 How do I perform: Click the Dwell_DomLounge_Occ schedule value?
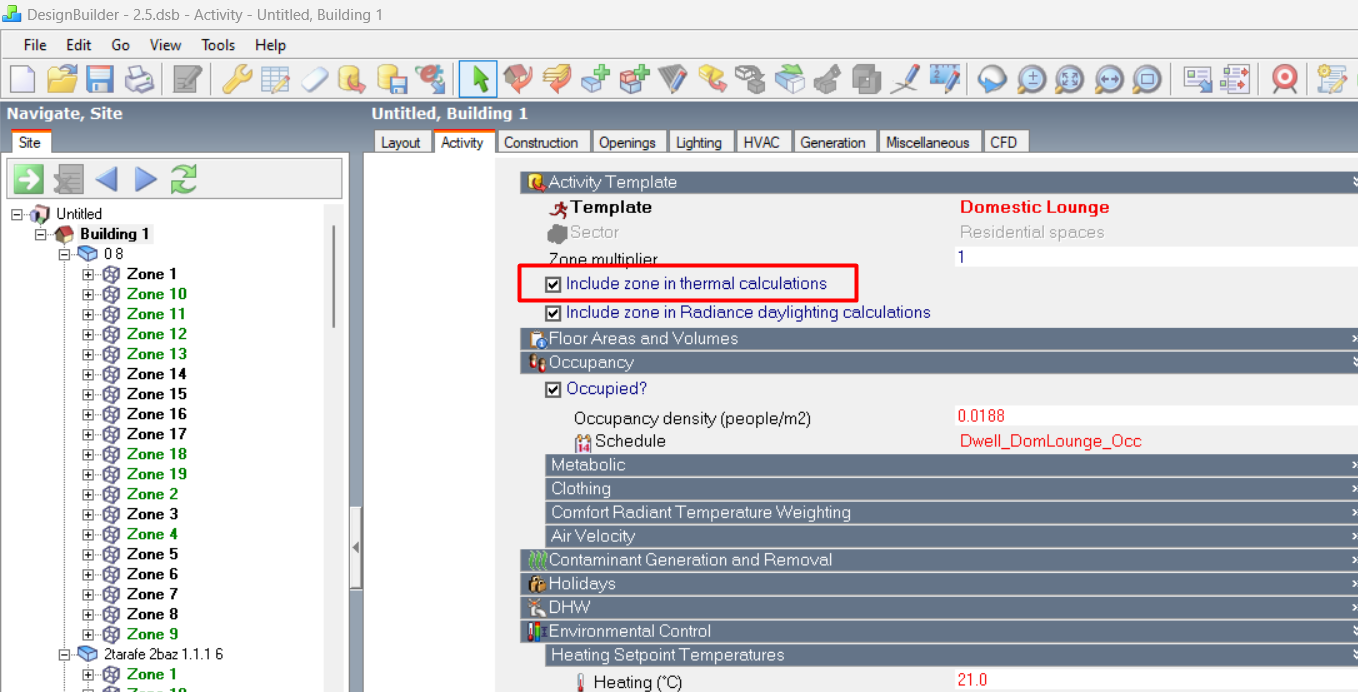[1050, 441]
